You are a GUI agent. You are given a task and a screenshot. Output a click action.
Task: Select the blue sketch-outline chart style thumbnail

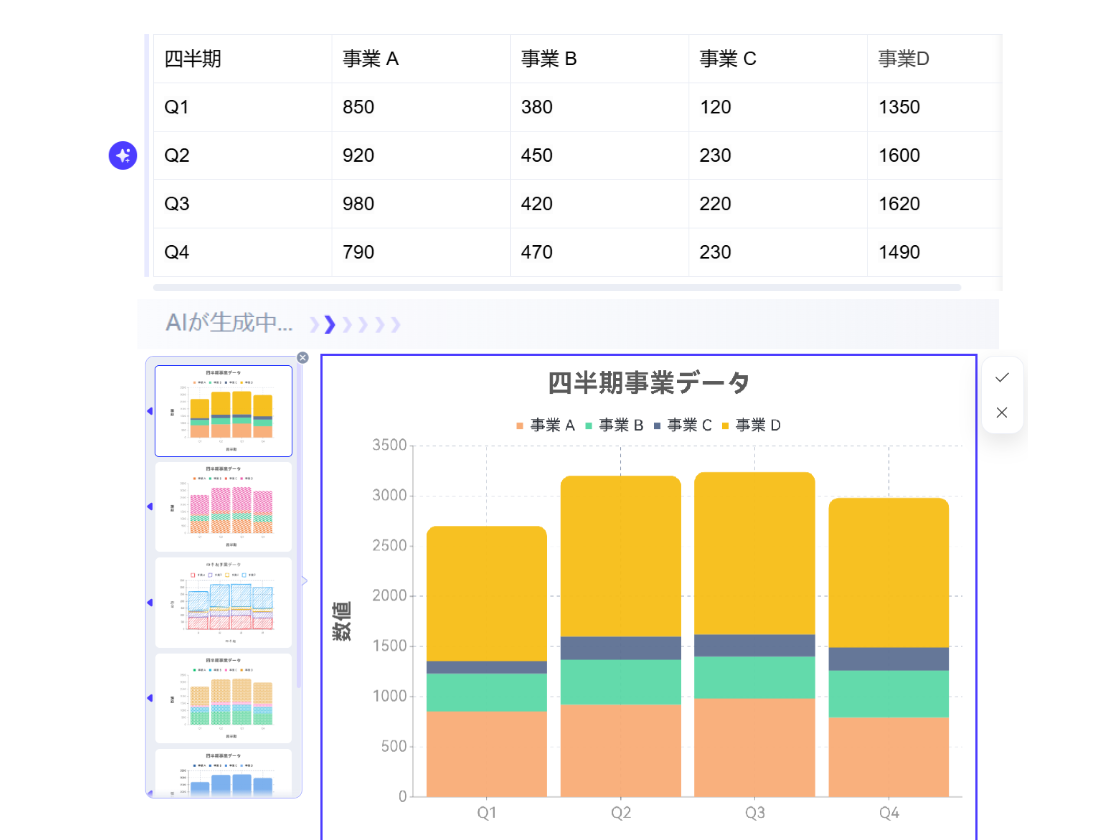pyautogui.click(x=223, y=603)
